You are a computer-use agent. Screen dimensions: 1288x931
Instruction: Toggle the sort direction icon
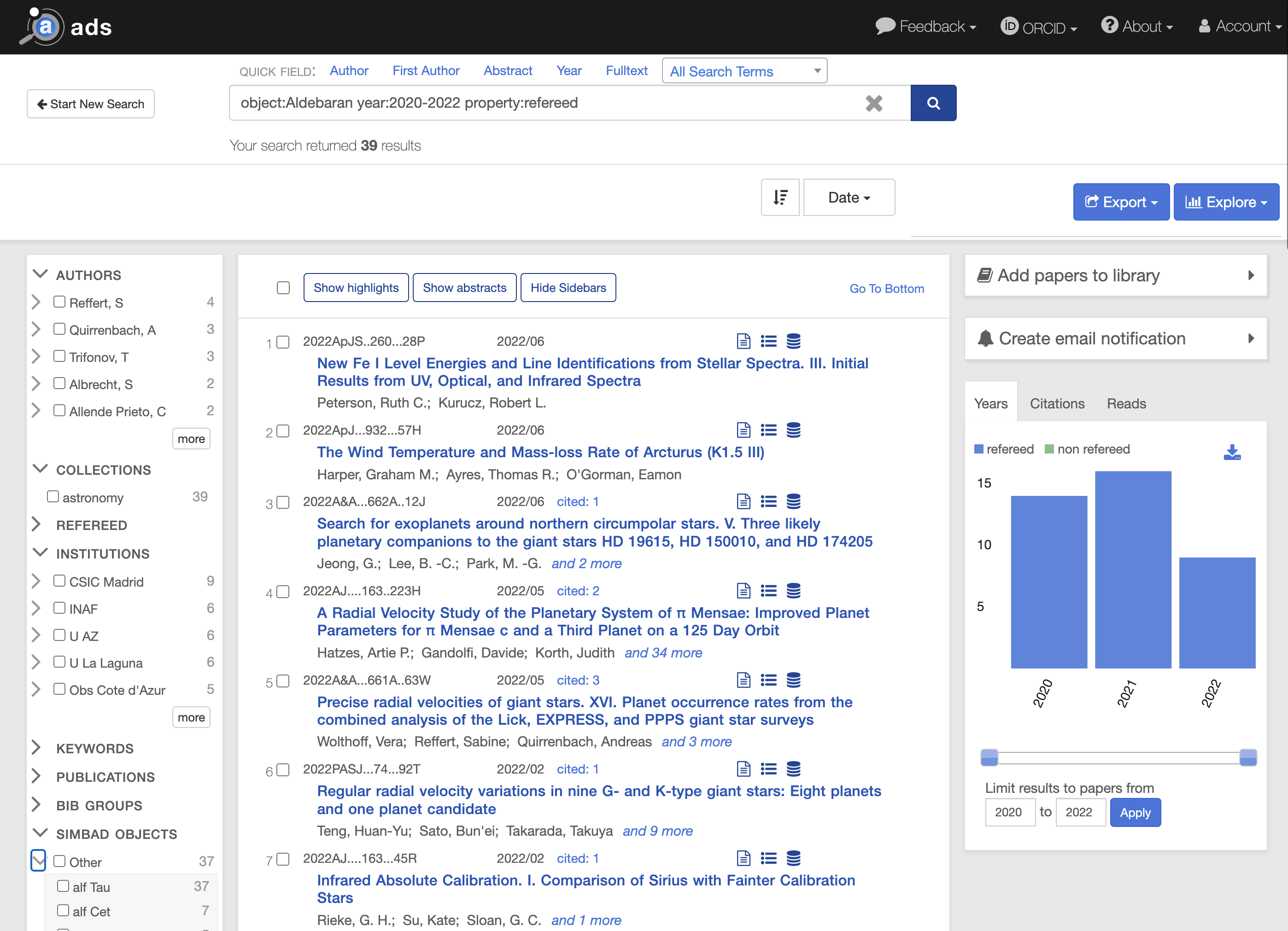(x=780, y=198)
